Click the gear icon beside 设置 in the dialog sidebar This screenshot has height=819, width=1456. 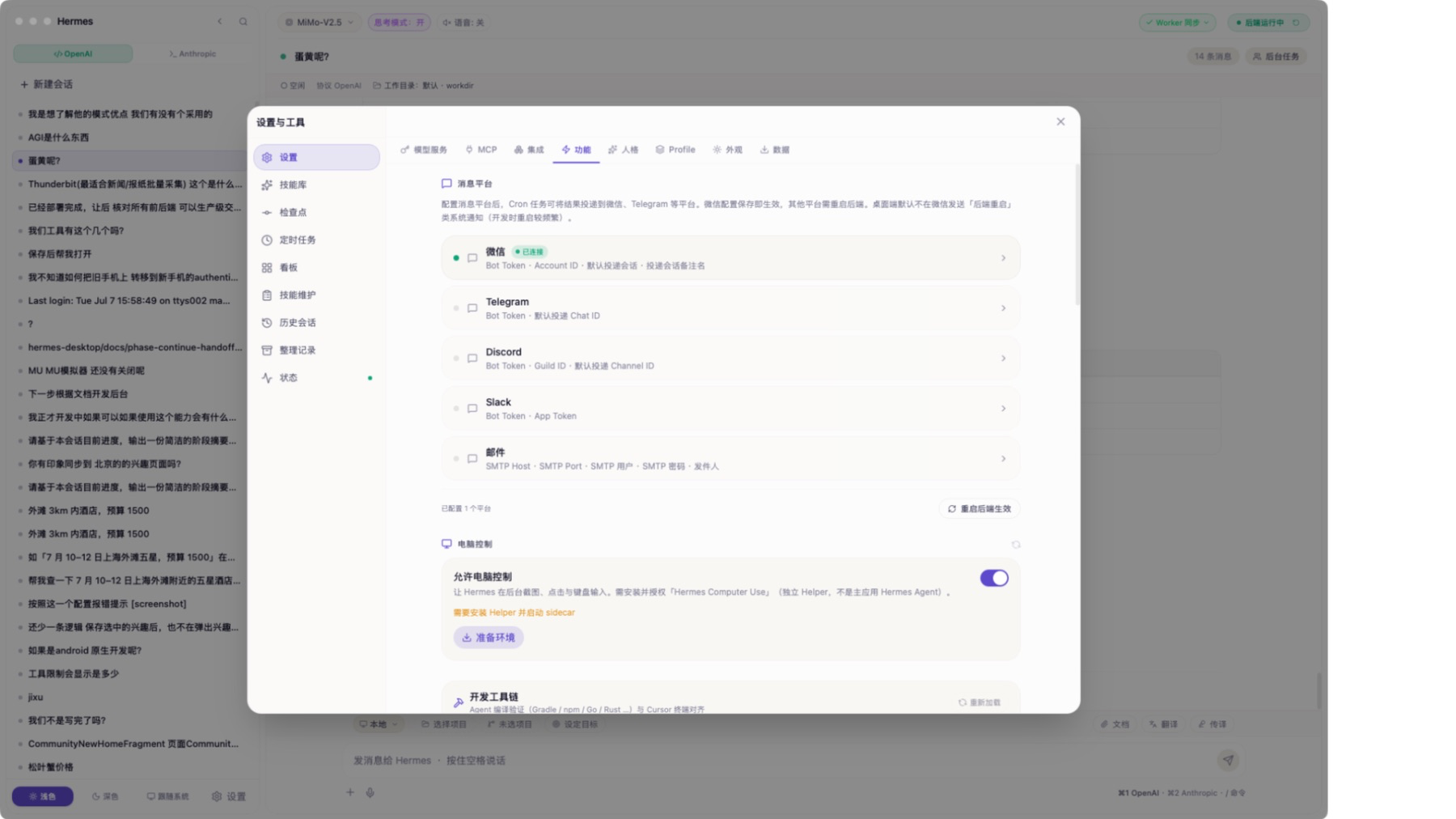click(x=267, y=157)
